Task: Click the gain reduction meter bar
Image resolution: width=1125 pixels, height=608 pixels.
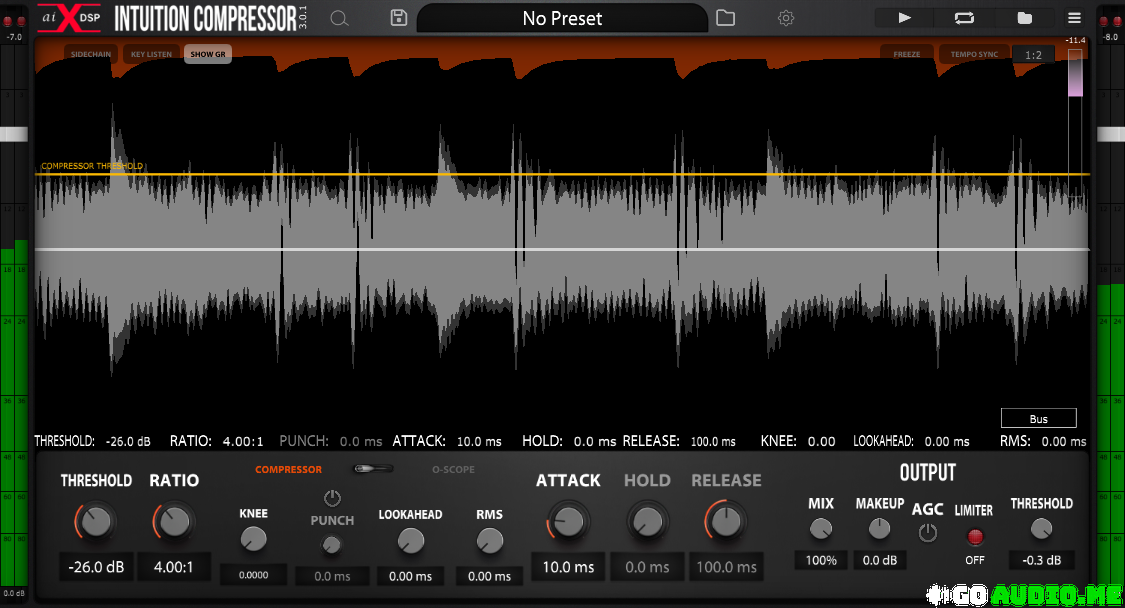Action: click(1075, 122)
